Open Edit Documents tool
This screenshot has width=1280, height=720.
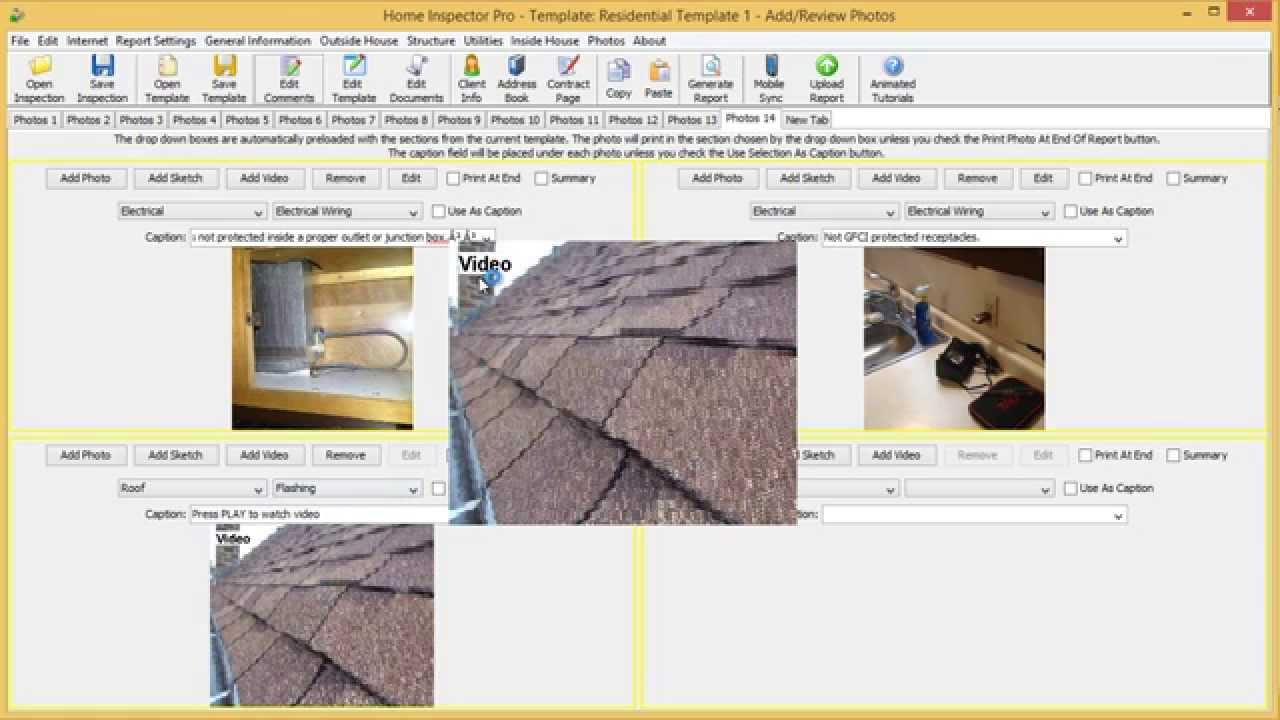coord(416,79)
